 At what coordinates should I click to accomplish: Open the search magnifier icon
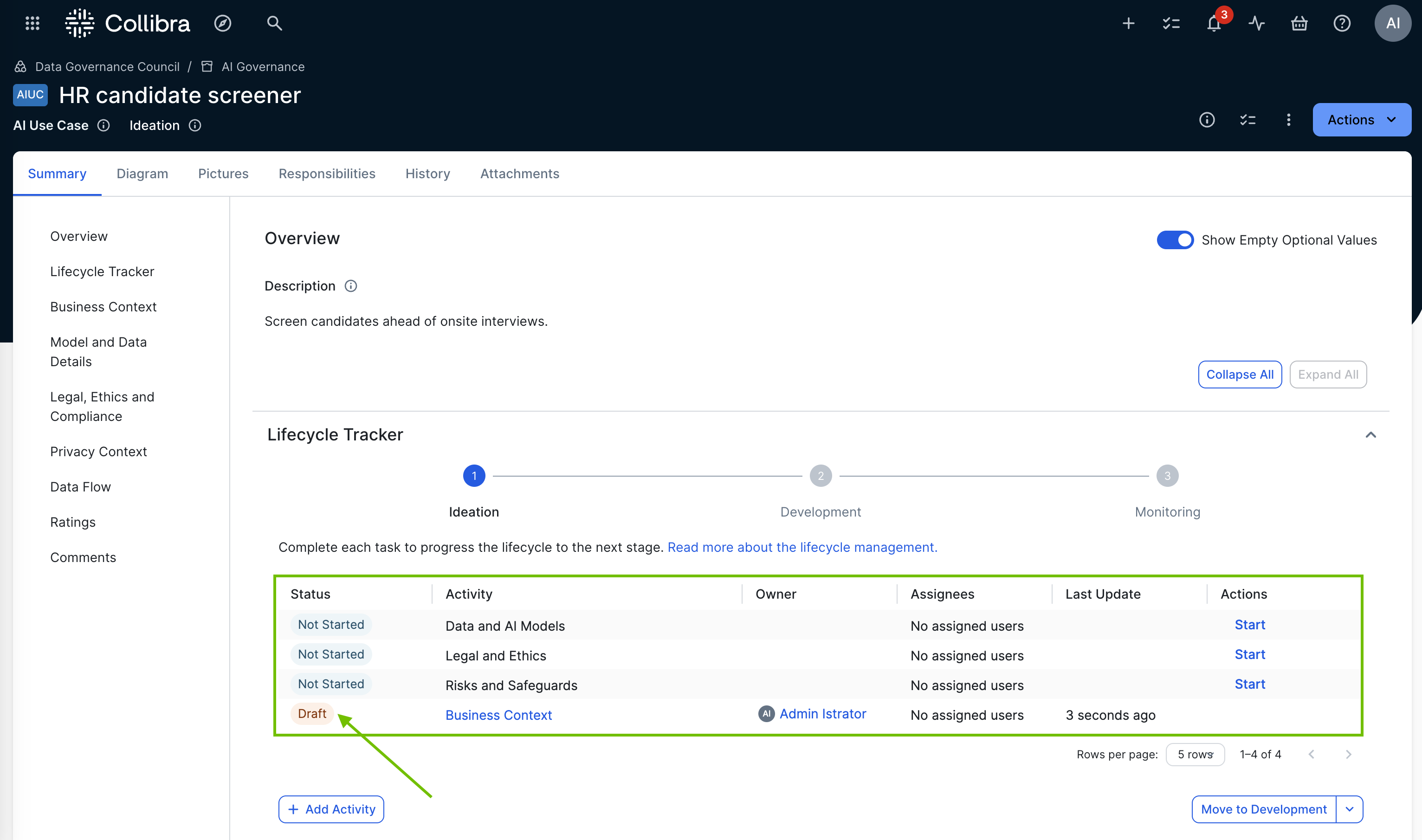275,23
